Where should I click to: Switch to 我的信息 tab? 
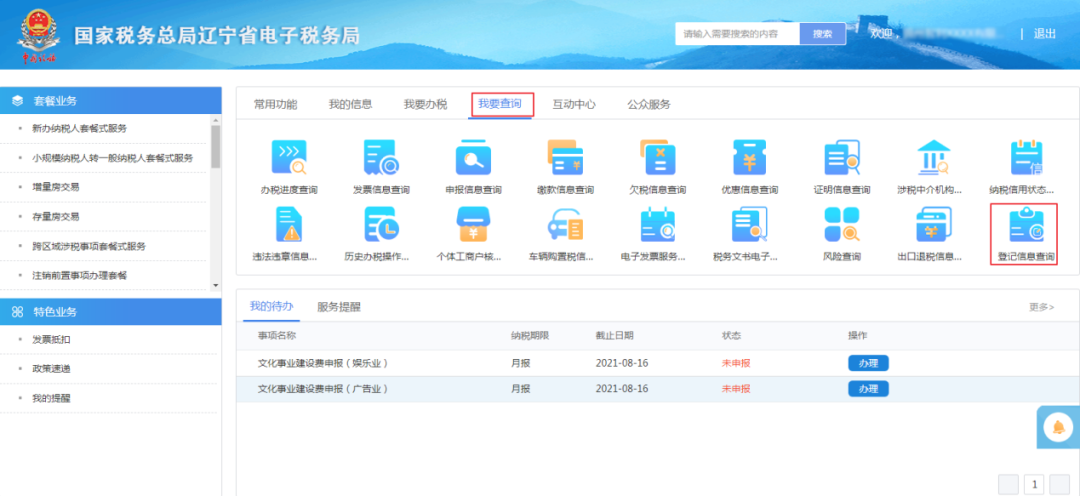point(351,105)
